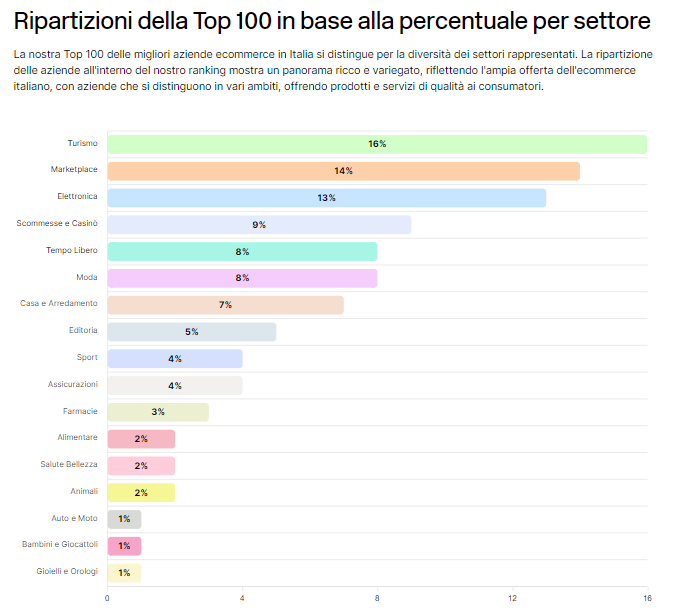Image resolution: width=677 pixels, height=615 pixels.
Task: Click the Sport 4% bar
Action: click(x=174, y=358)
